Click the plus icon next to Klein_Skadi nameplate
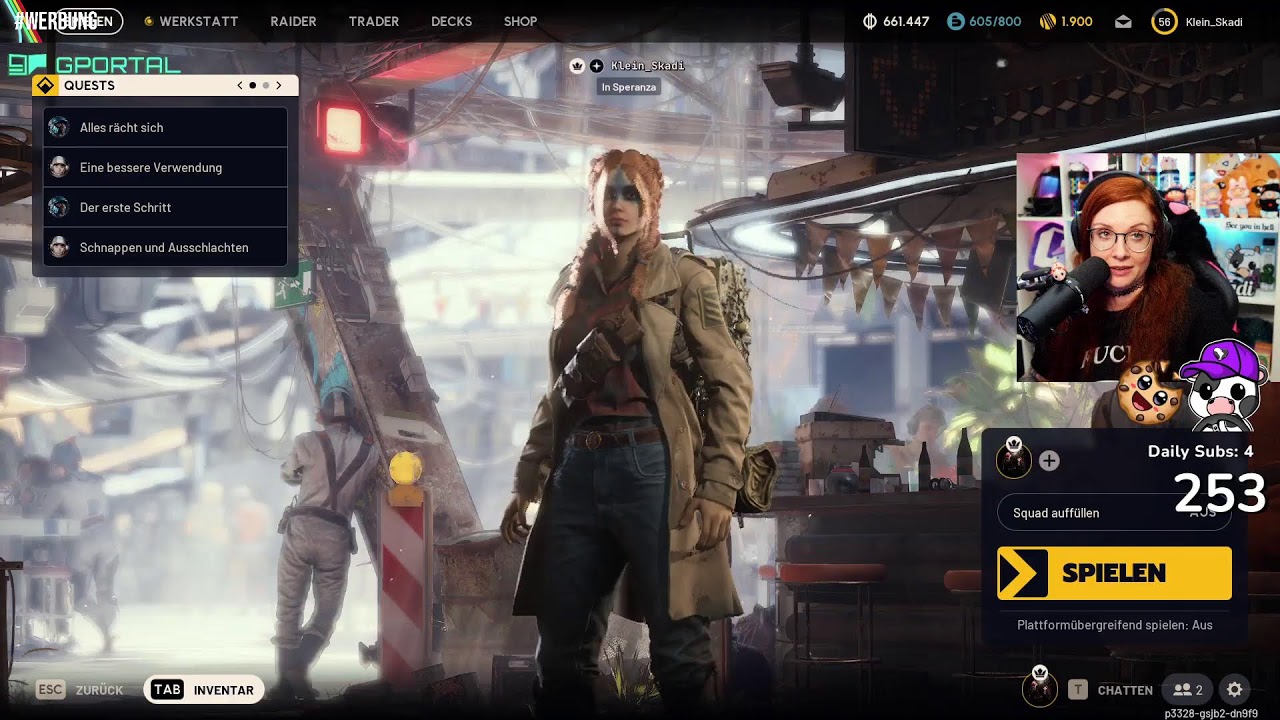Screen dimensions: 1280x720 point(597,66)
